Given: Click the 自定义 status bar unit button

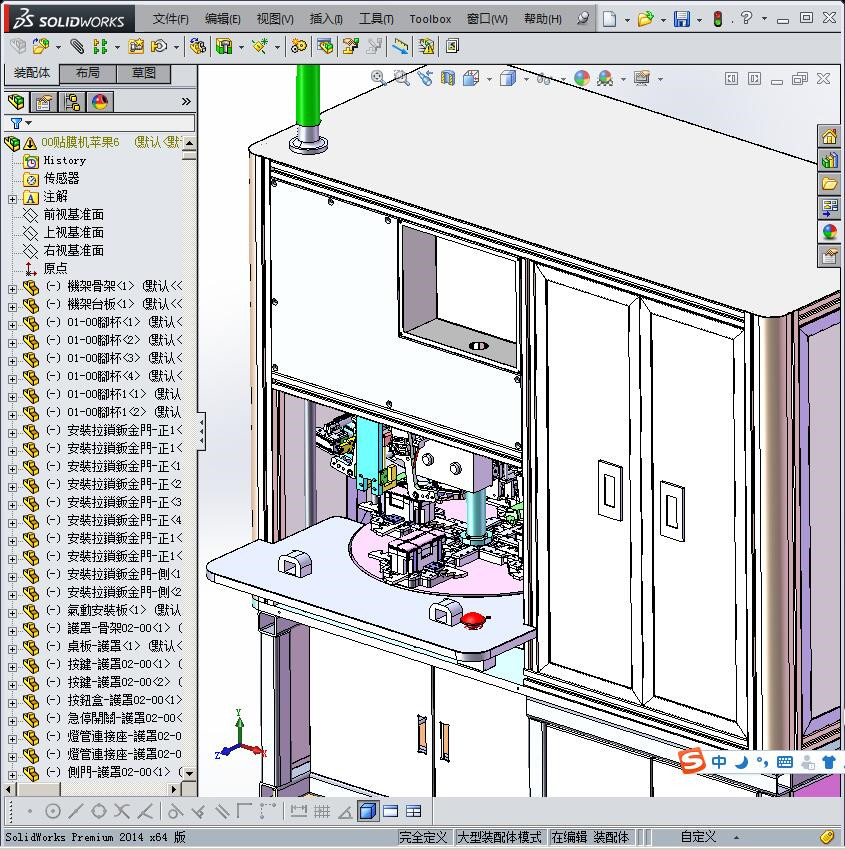Looking at the screenshot, I should (698, 837).
